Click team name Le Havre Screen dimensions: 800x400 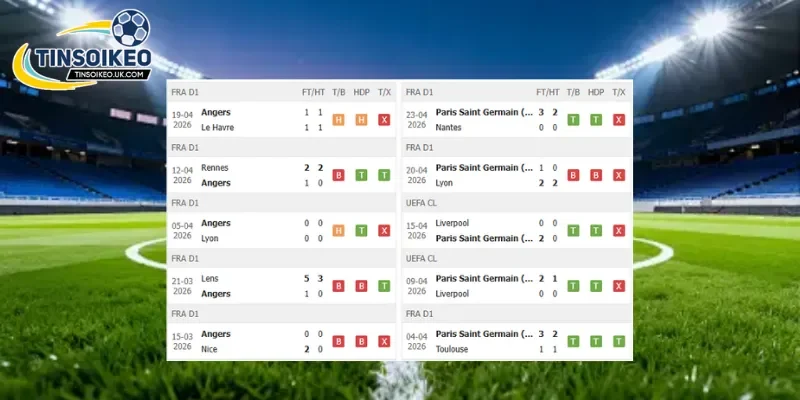217,128
